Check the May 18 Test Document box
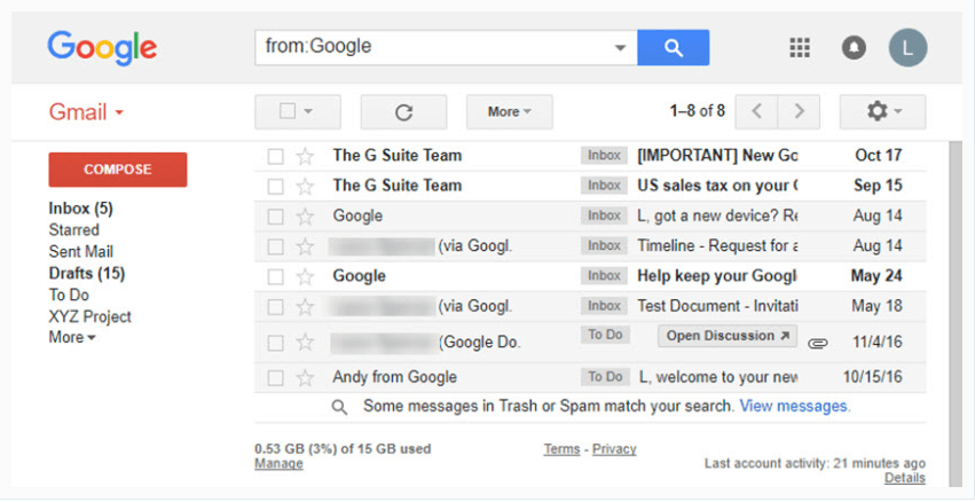This screenshot has height=502, width=975. click(275, 307)
